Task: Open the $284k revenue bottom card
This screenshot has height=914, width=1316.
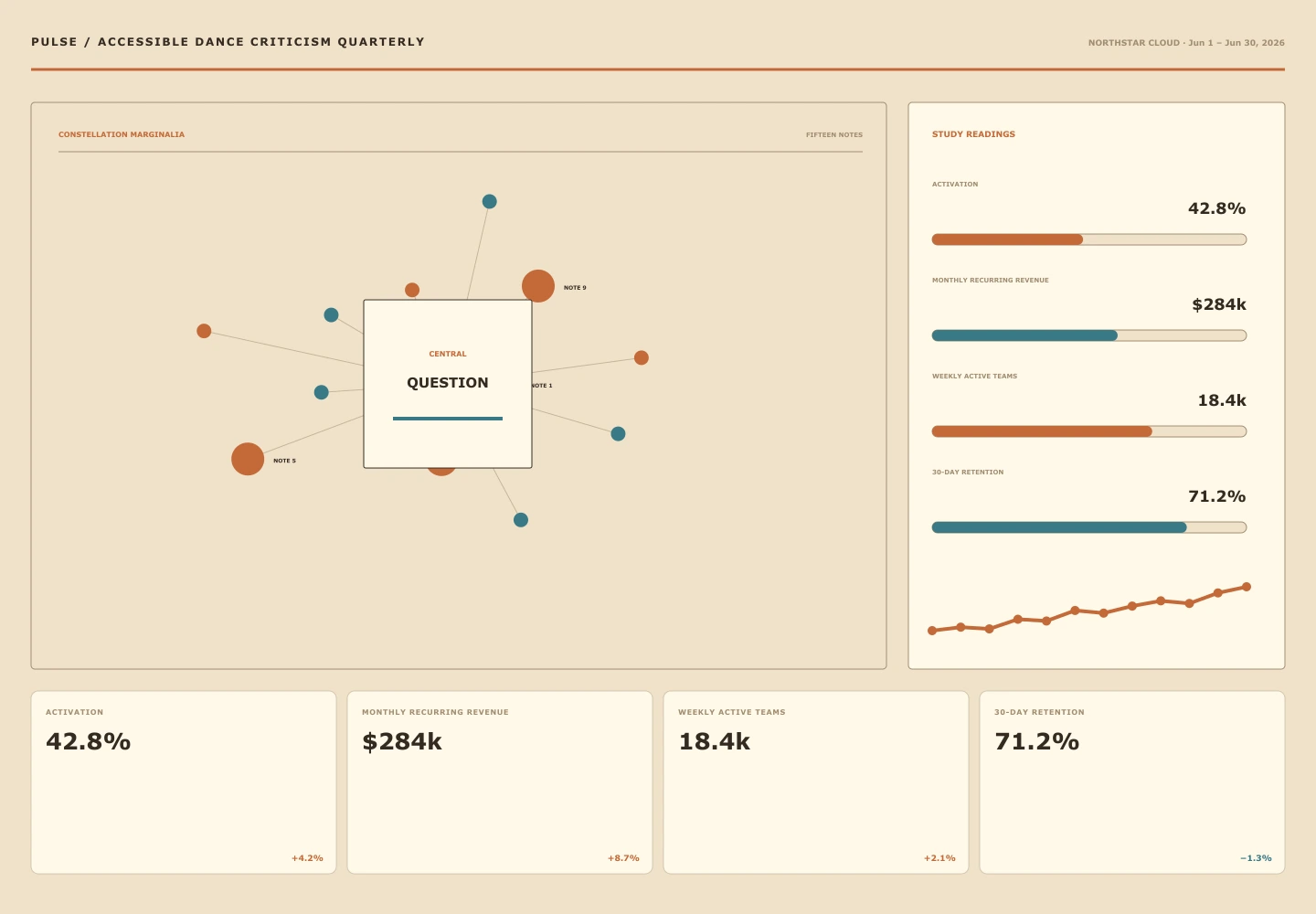Action: (500, 782)
